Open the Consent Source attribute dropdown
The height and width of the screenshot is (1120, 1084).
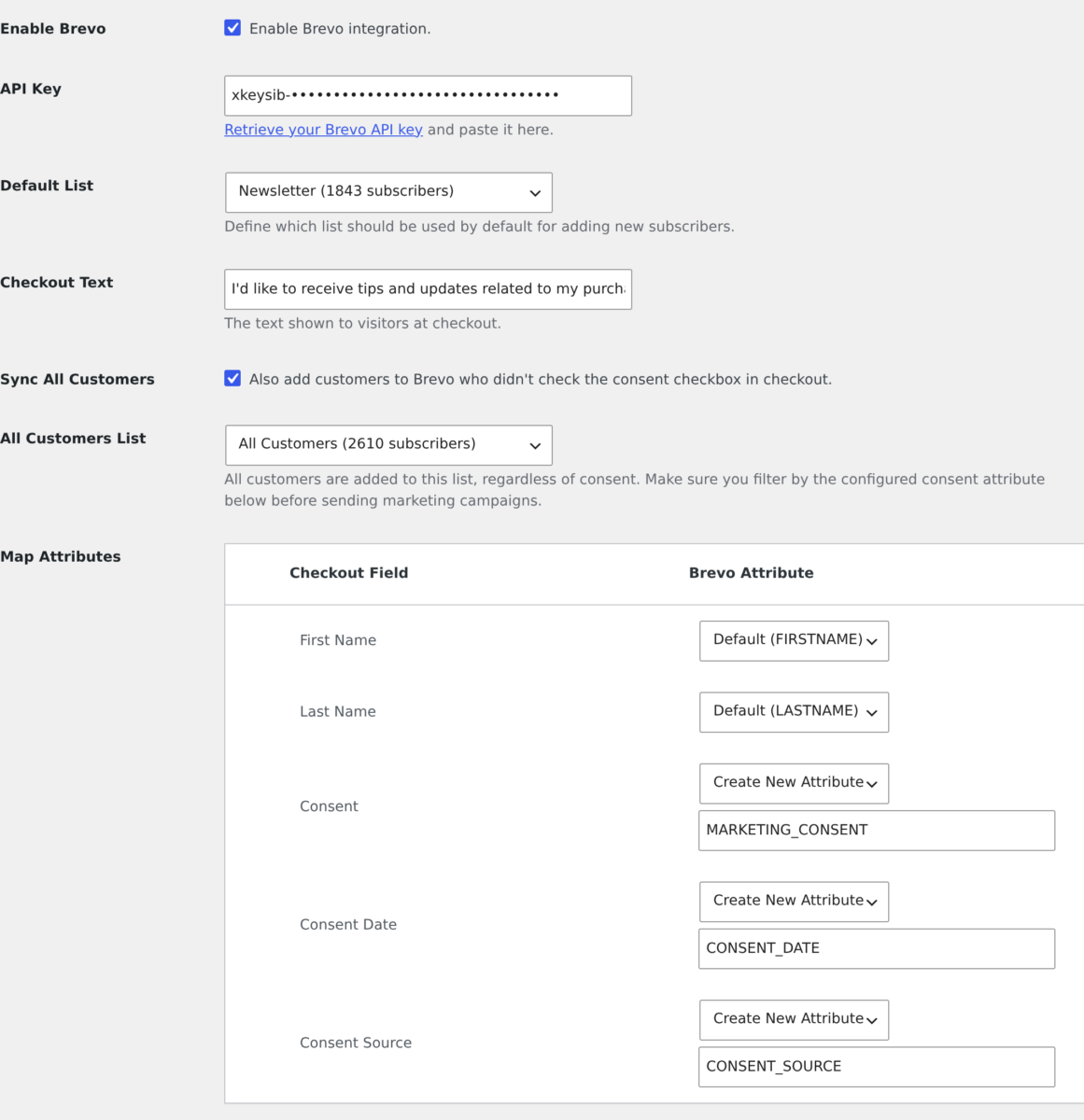coord(794,1020)
